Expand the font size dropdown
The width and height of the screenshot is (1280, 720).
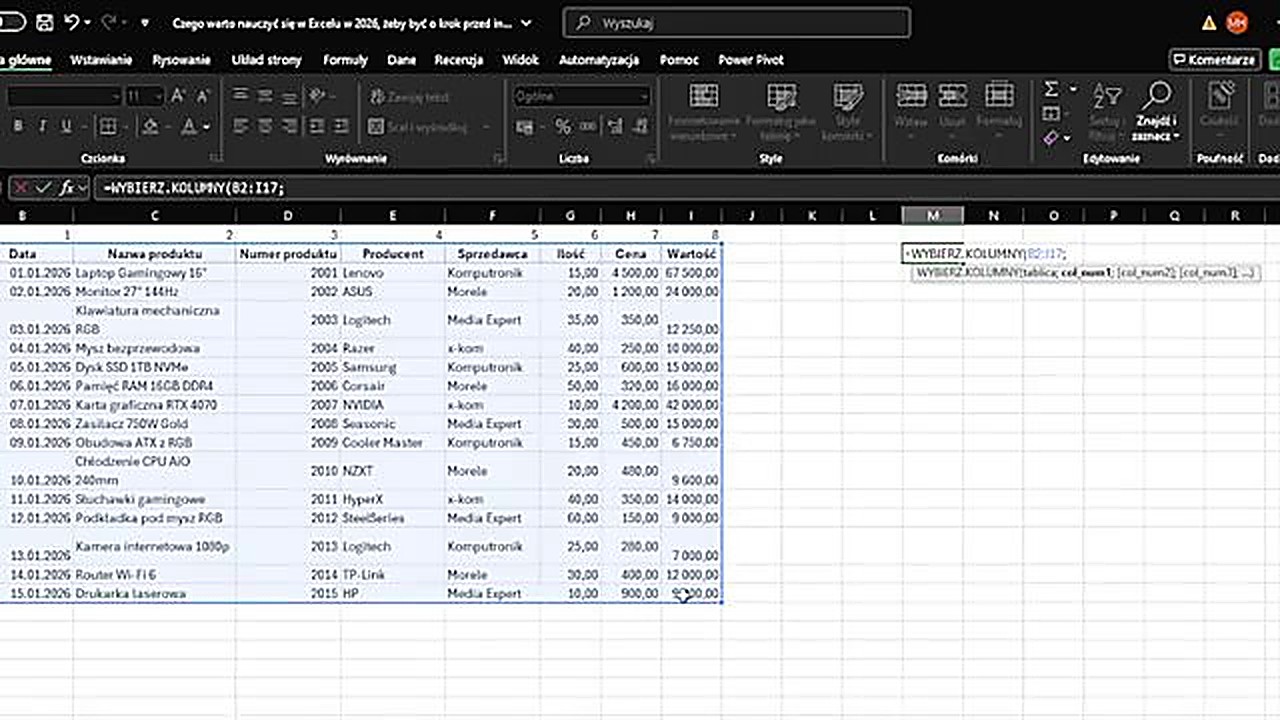click(158, 96)
